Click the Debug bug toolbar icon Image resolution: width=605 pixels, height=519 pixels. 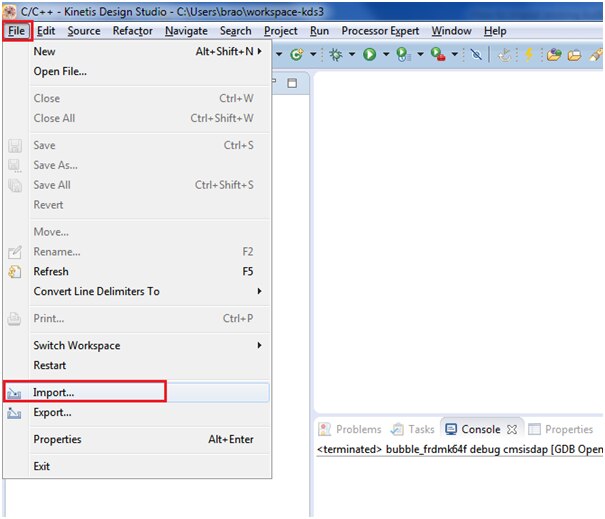(x=335, y=54)
